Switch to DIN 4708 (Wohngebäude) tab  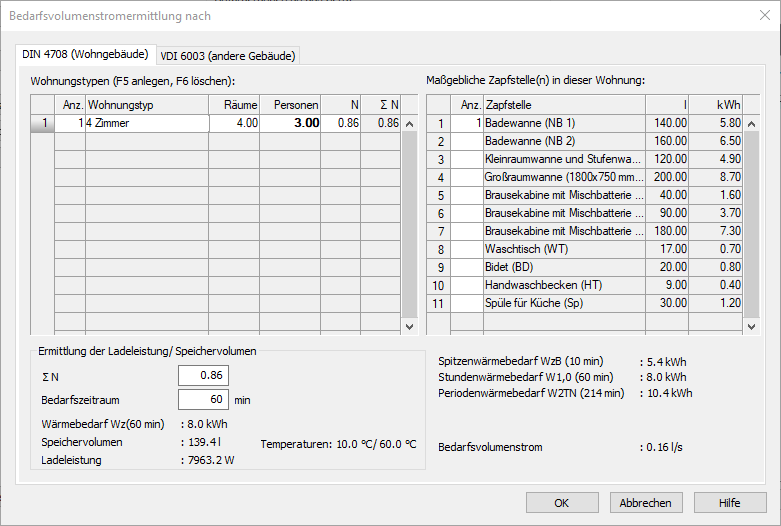click(86, 54)
